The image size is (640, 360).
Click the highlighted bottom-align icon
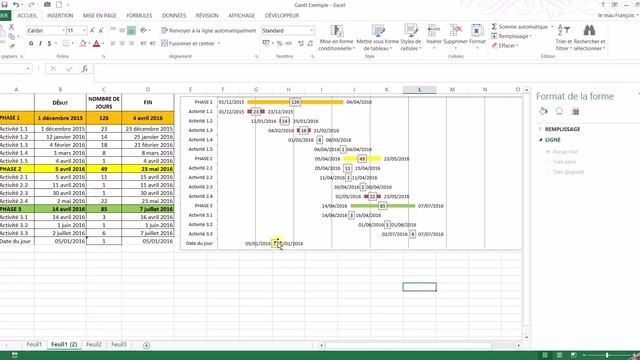point(131,31)
